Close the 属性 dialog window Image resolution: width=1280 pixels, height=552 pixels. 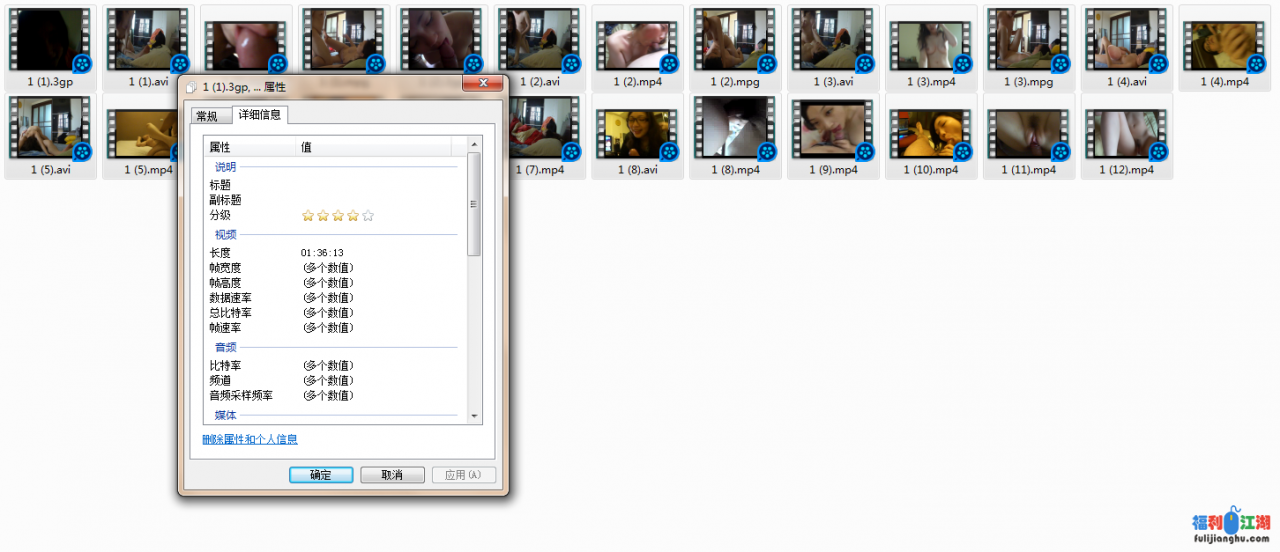pos(482,84)
